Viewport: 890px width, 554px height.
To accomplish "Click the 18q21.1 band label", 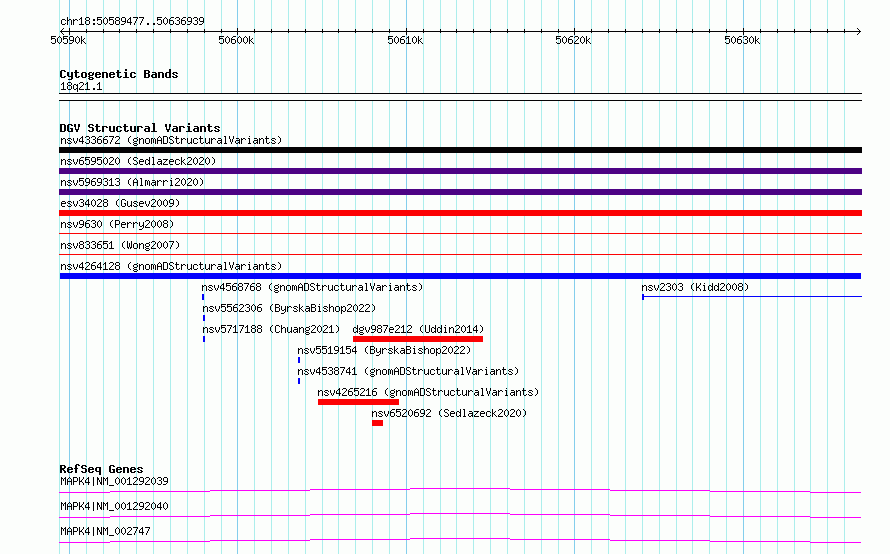I will pyautogui.click(x=81, y=86).
